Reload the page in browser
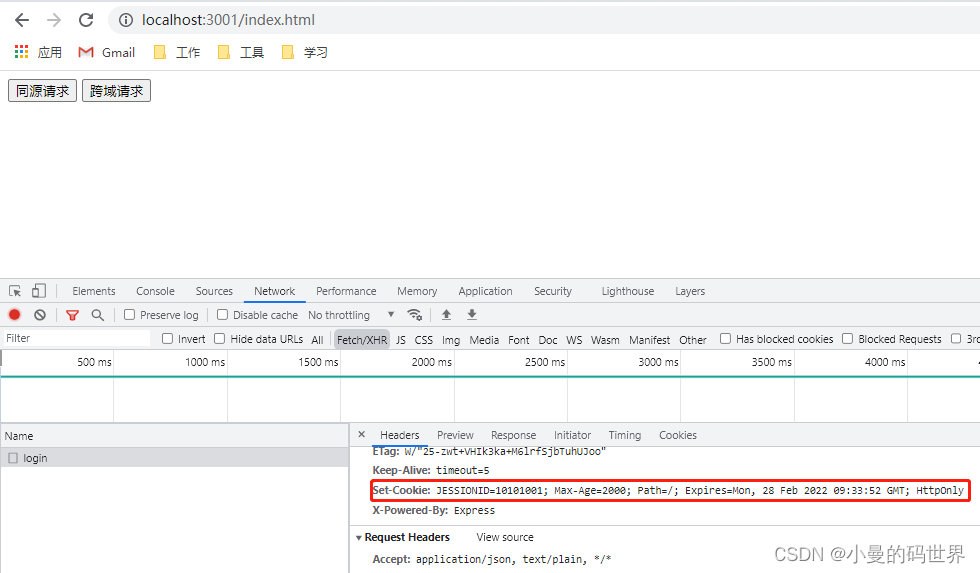This screenshot has width=980, height=573. pyautogui.click(x=86, y=20)
